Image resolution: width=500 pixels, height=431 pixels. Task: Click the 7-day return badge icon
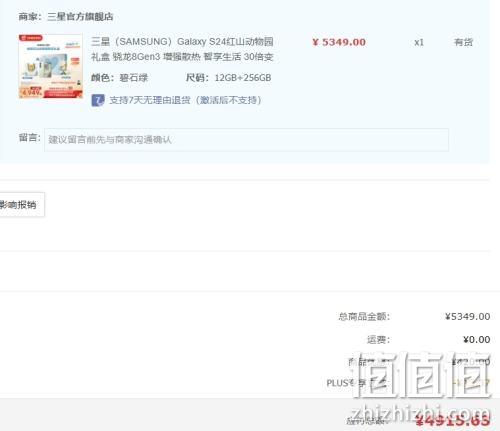(98, 100)
